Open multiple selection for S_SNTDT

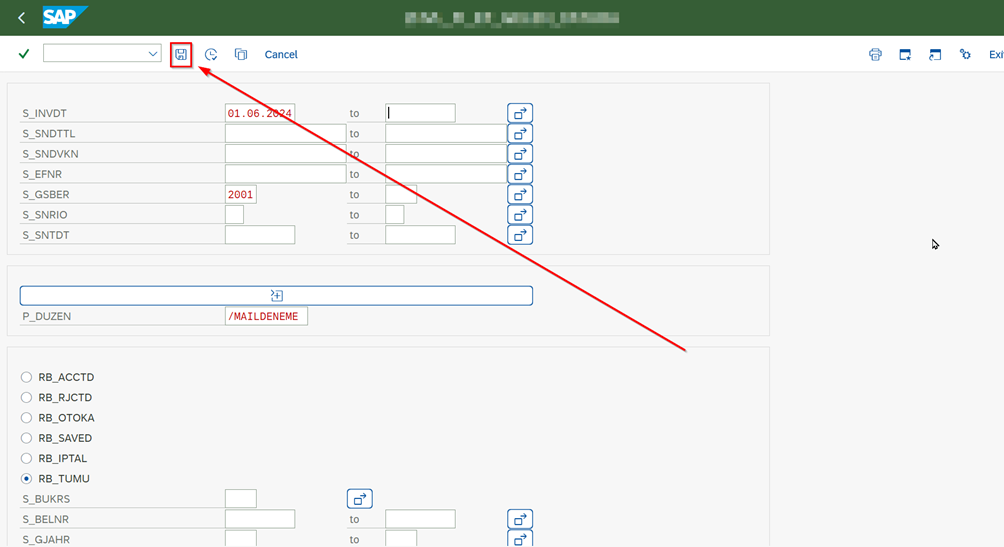click(x=520, y=235)
